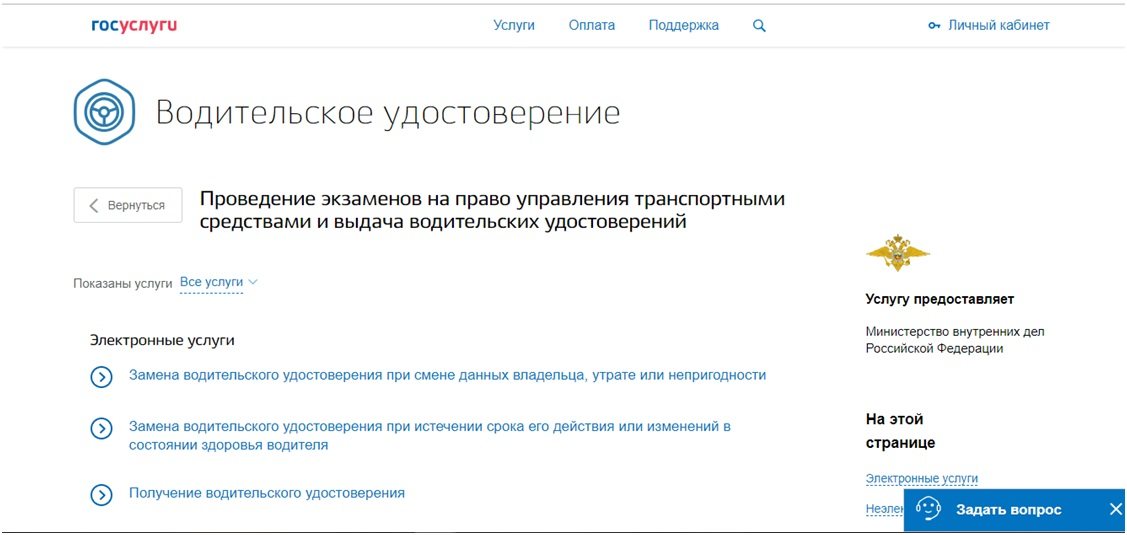Jump to Электронные услуги anchor in sidebar

921,479
